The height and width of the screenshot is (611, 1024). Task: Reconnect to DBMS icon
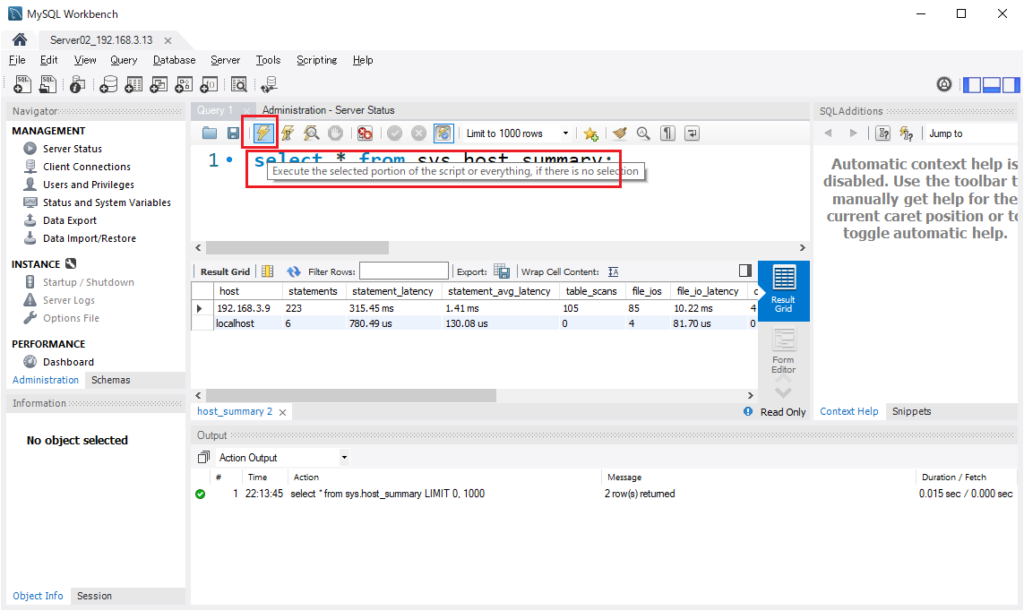click(x=269, y=84)
